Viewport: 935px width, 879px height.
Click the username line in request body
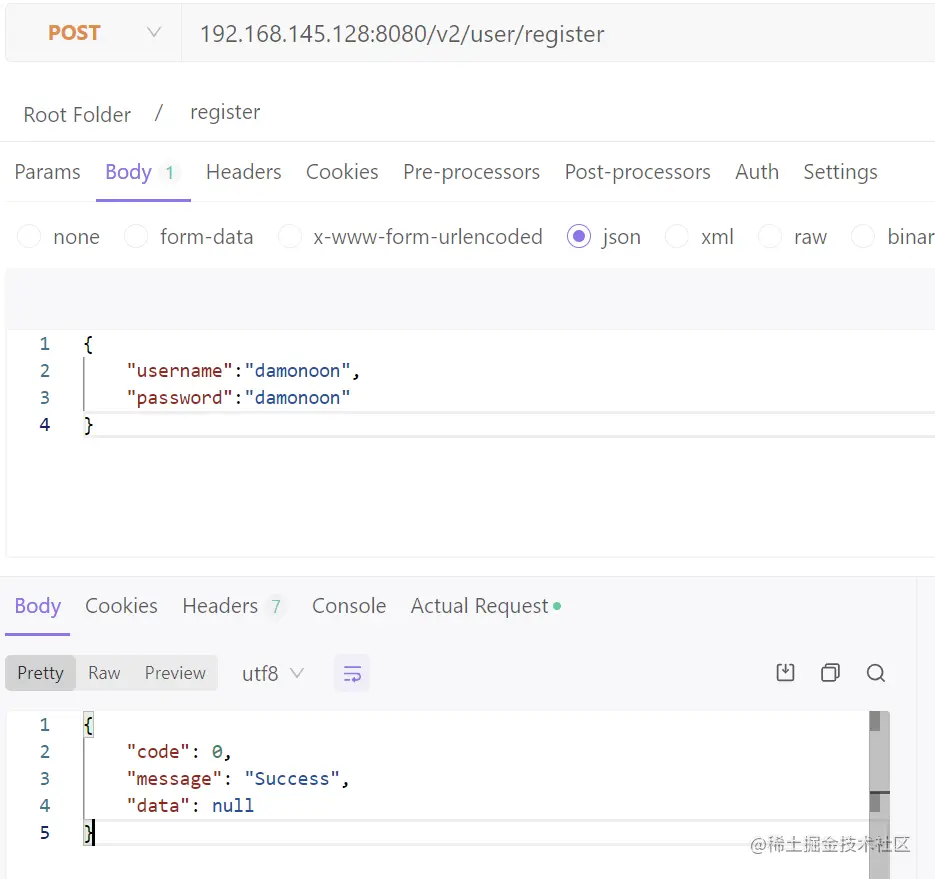point(243,371)
